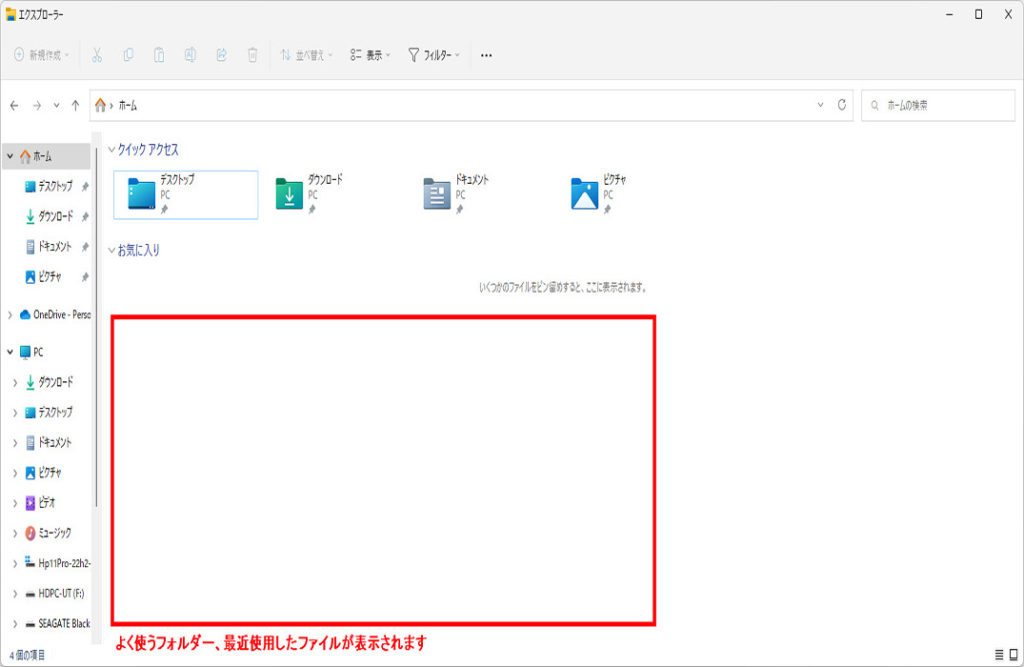Switch to large thumbnails view in status bar
This screenshot has height=667, width=1024.
point(1013,654)
